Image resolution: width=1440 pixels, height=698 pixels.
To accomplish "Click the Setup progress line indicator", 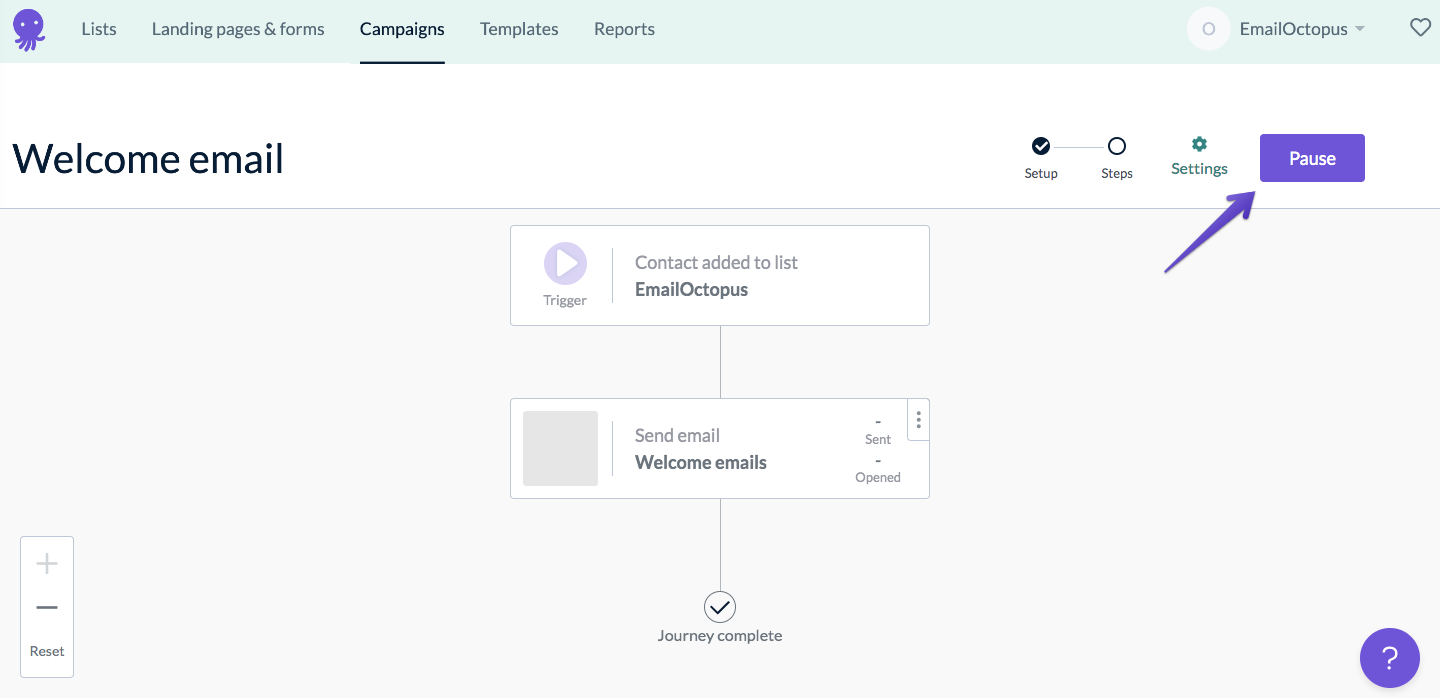I will coord(1078,146).
